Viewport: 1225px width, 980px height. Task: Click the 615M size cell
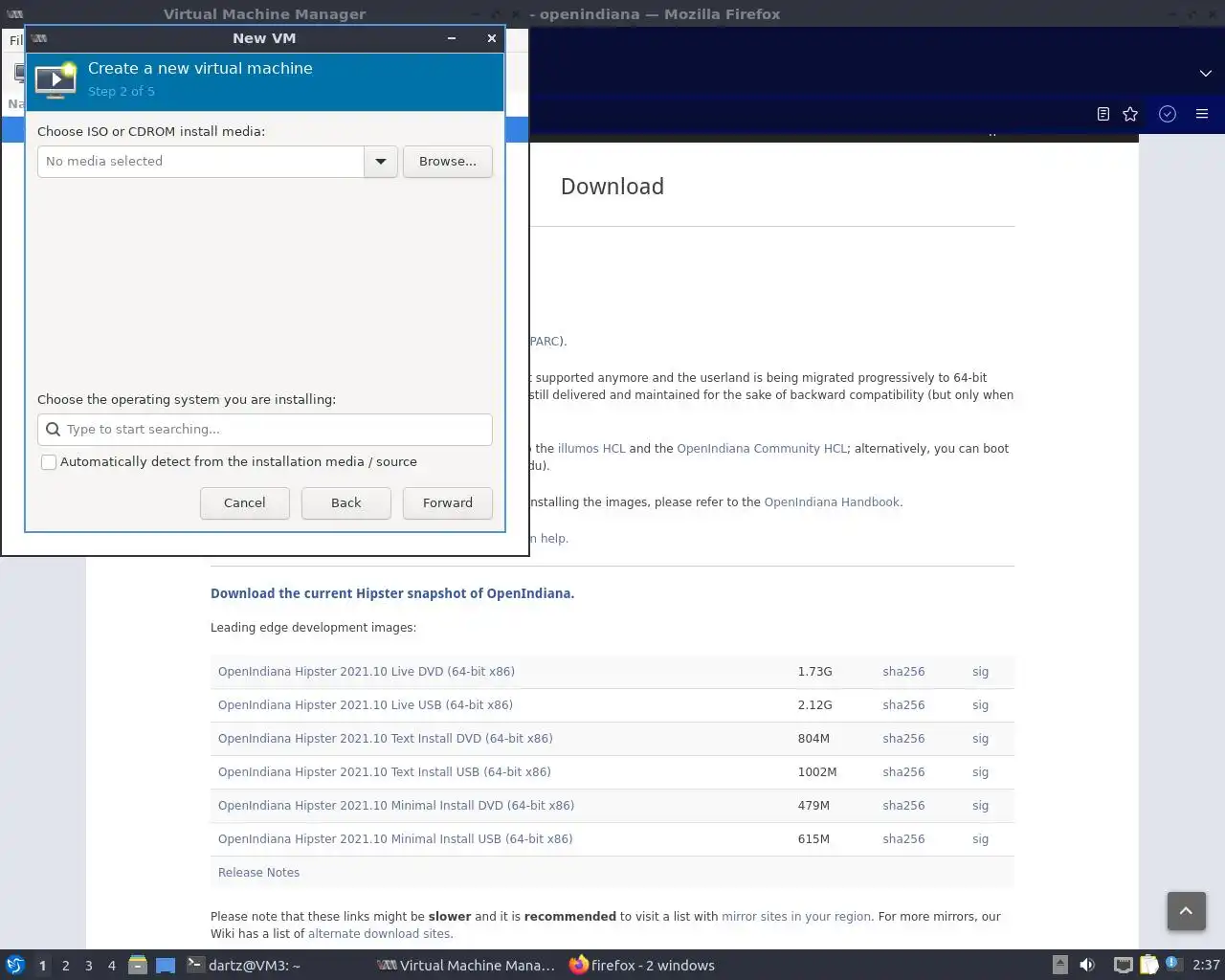(x=813, y=839)
